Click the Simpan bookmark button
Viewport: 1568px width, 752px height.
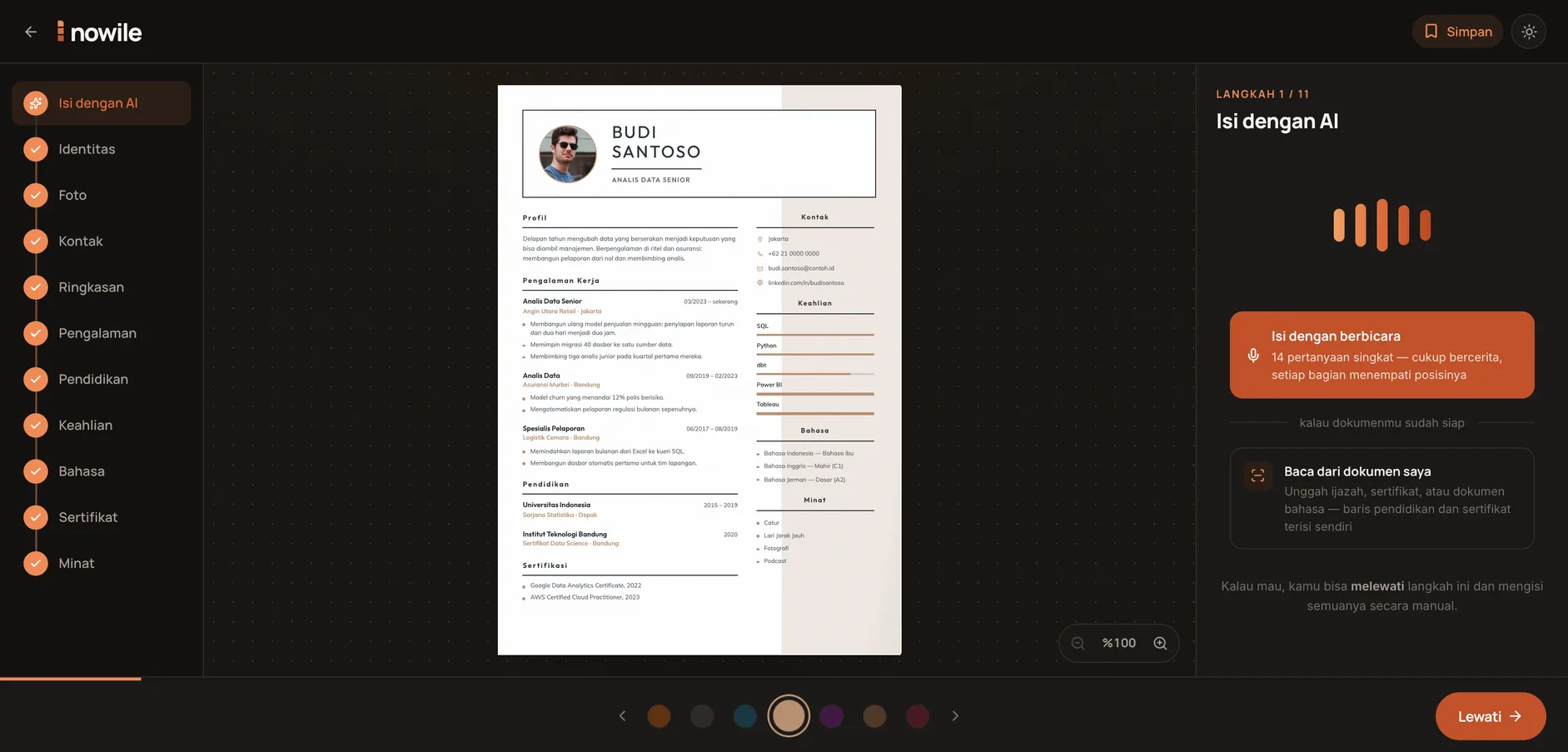[x=1457, y=32]
